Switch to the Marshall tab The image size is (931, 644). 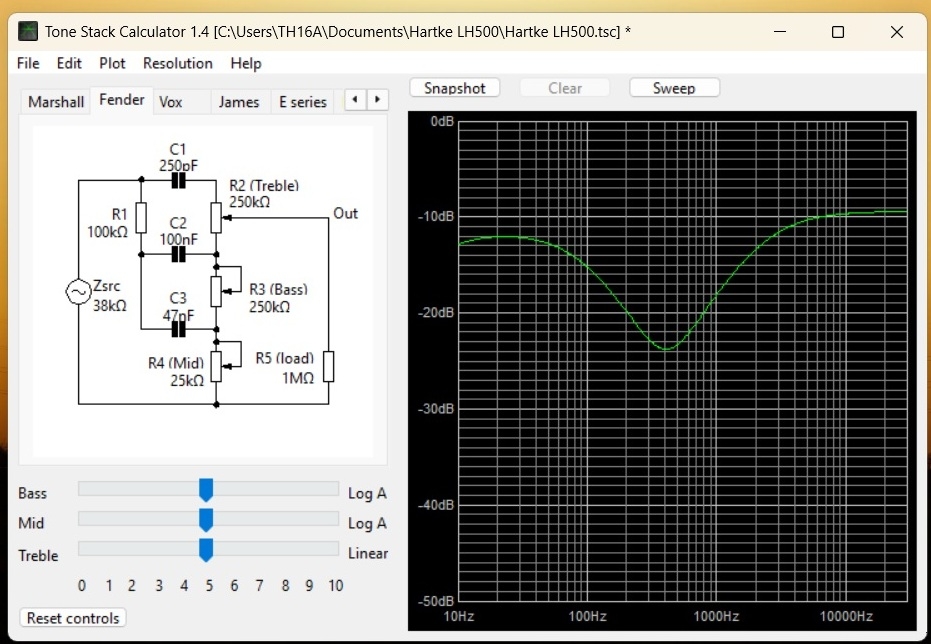(x=56, y=101)
